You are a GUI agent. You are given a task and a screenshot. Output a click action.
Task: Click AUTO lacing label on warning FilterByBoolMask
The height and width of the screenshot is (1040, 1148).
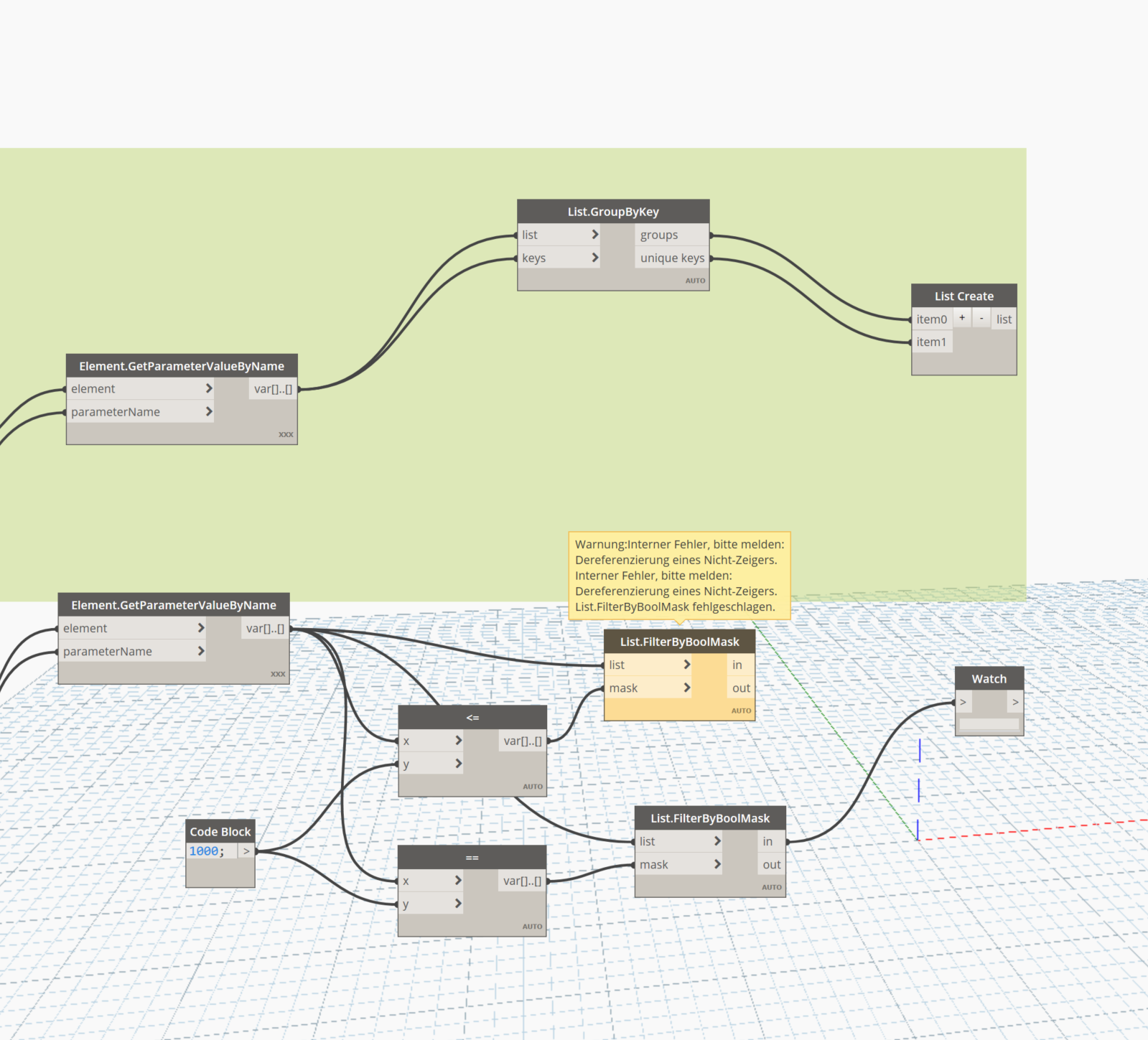point(741,711)
